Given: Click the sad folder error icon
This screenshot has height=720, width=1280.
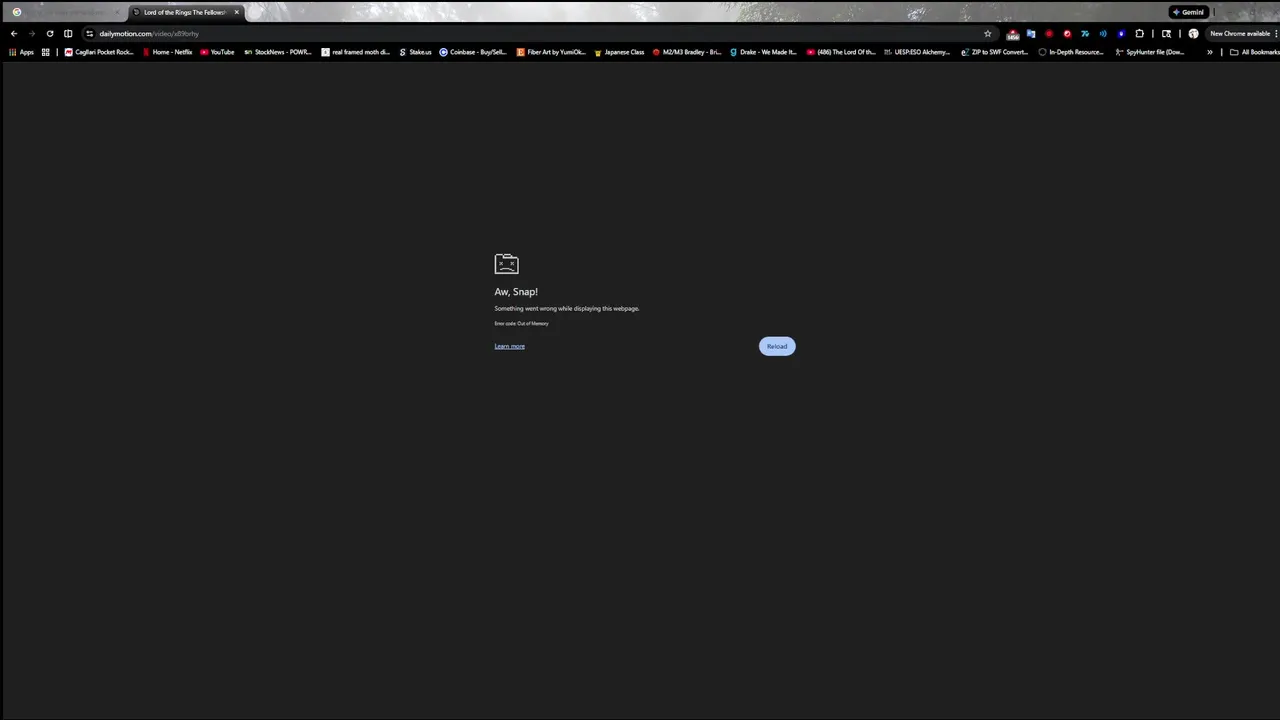Looking at the screenshot, I should [x=506, y=264].
